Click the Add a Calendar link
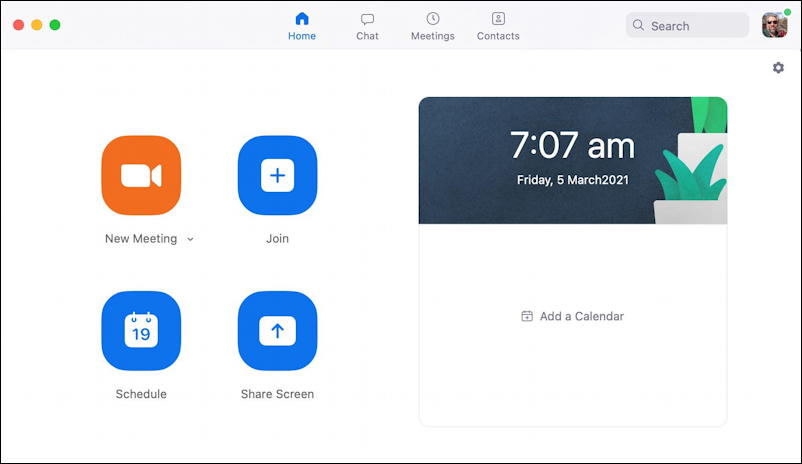The width and height of the screenshot is (802, 464). click(x=572, y=316)
